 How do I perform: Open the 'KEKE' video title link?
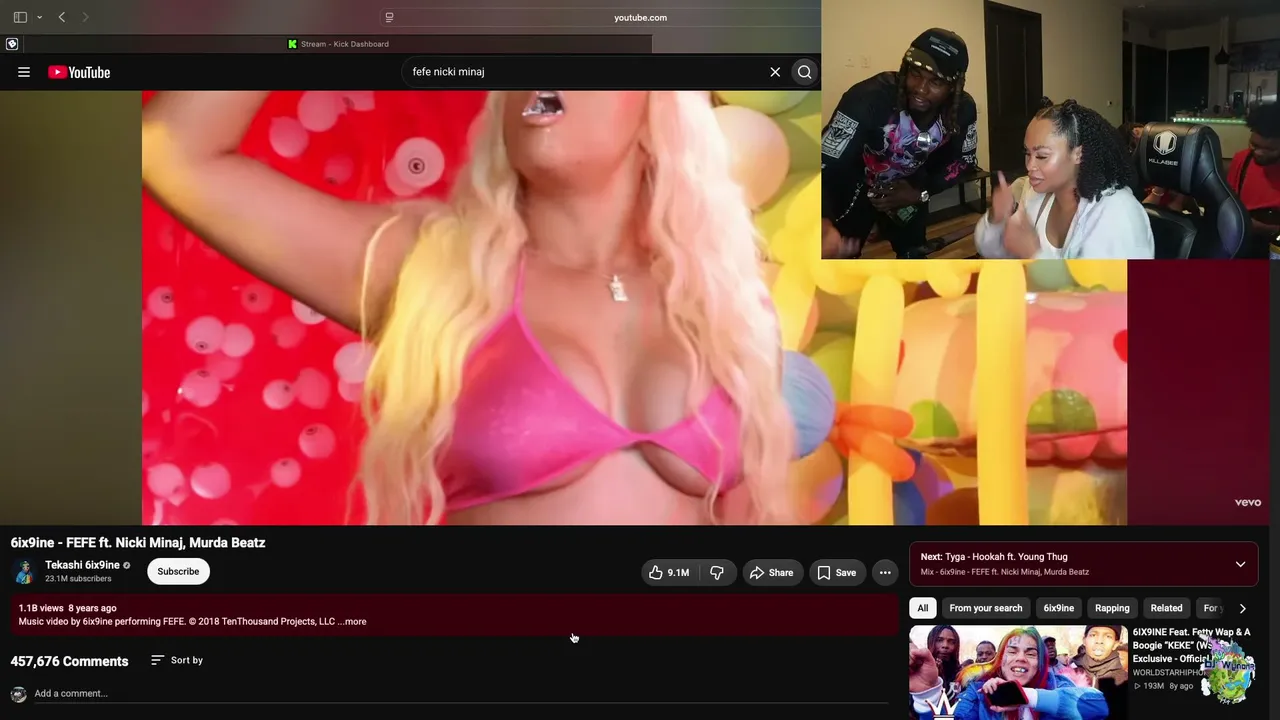pyautogui.click(x=1192, y=645)
